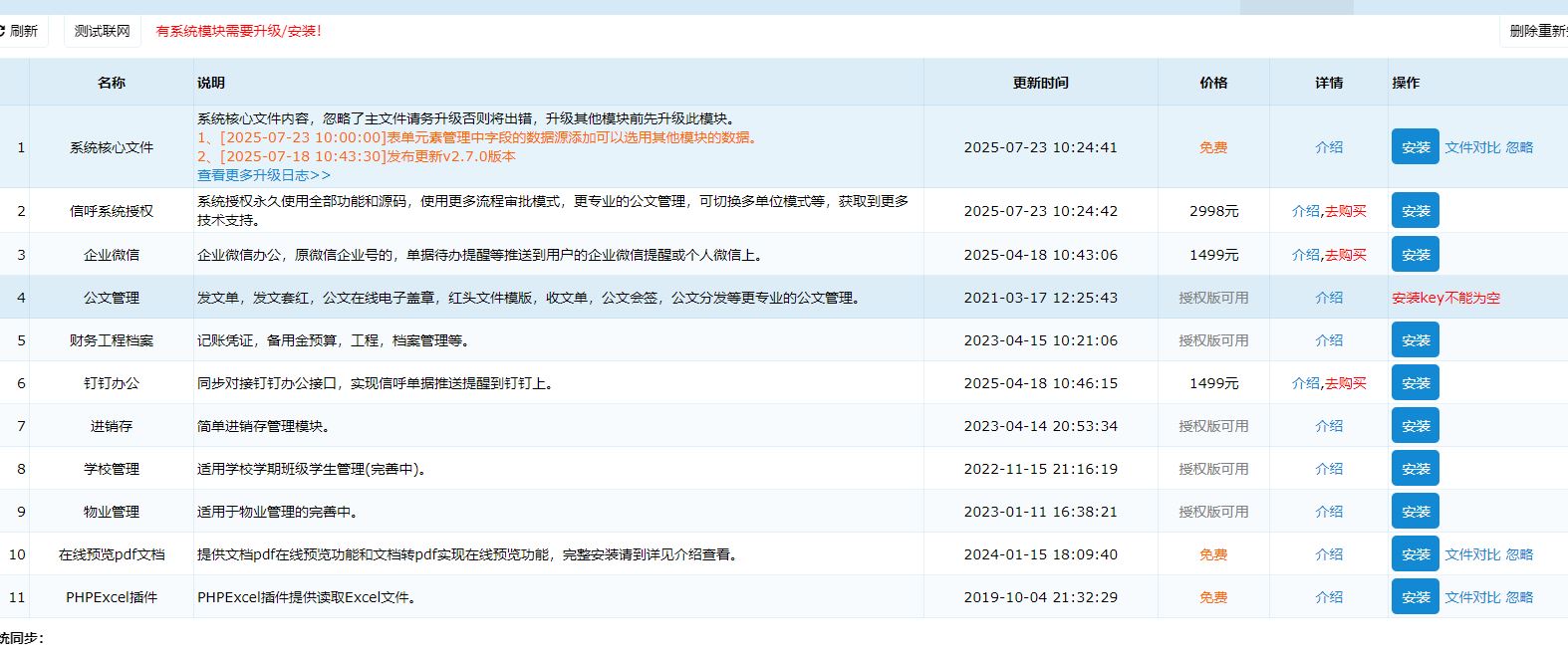
Task: Click the 名称 column header
Action: tap(112, 83)
